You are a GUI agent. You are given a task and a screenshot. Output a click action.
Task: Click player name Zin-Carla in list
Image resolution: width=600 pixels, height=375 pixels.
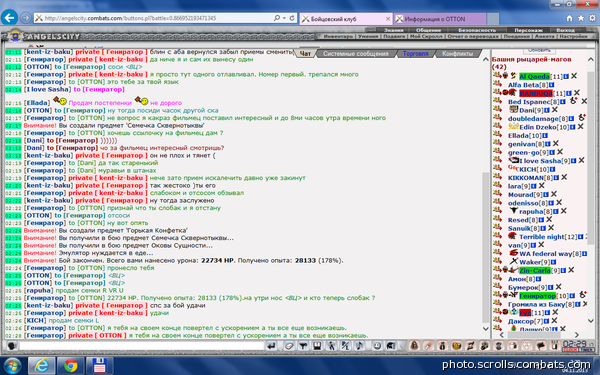[x=535, y=271]
